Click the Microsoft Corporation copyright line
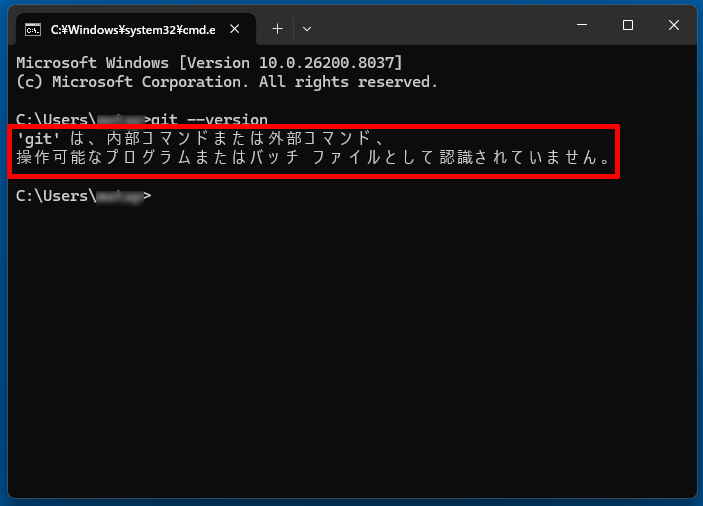Viewport: 703px width, 506px height. coord(227,82)
